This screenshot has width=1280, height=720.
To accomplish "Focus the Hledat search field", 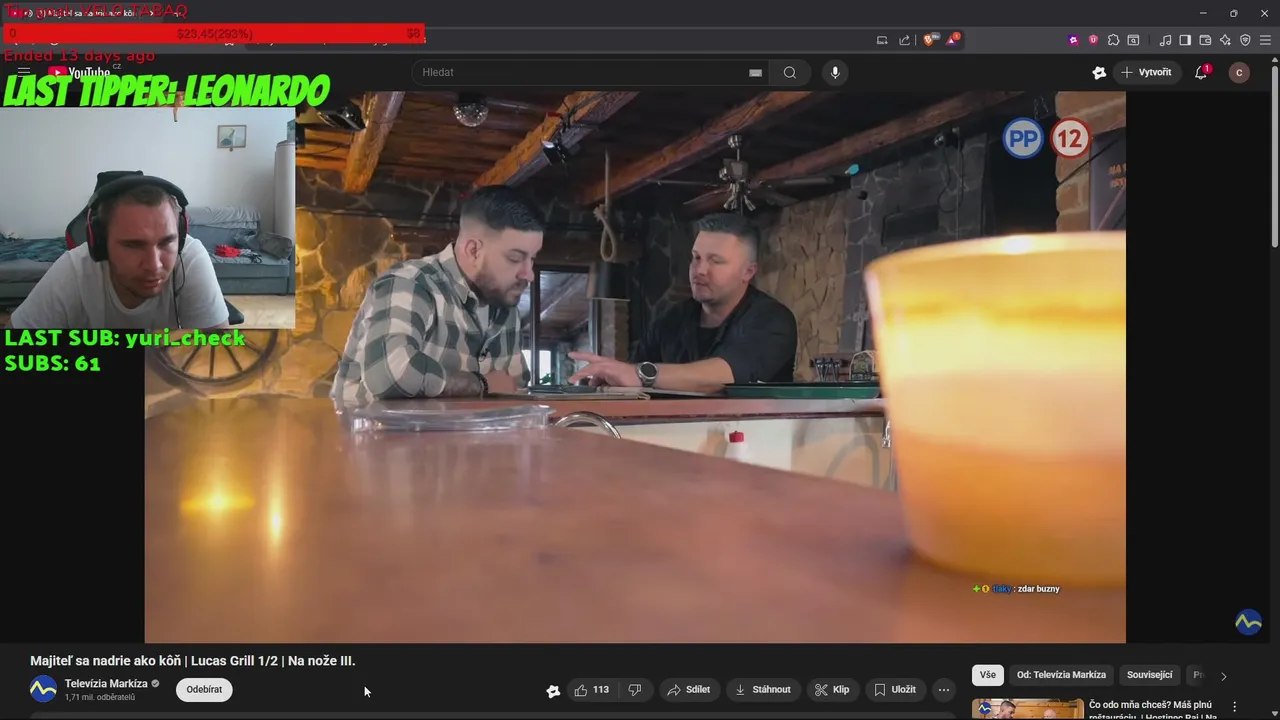I will pyautogui.click(x=590, y=72).
